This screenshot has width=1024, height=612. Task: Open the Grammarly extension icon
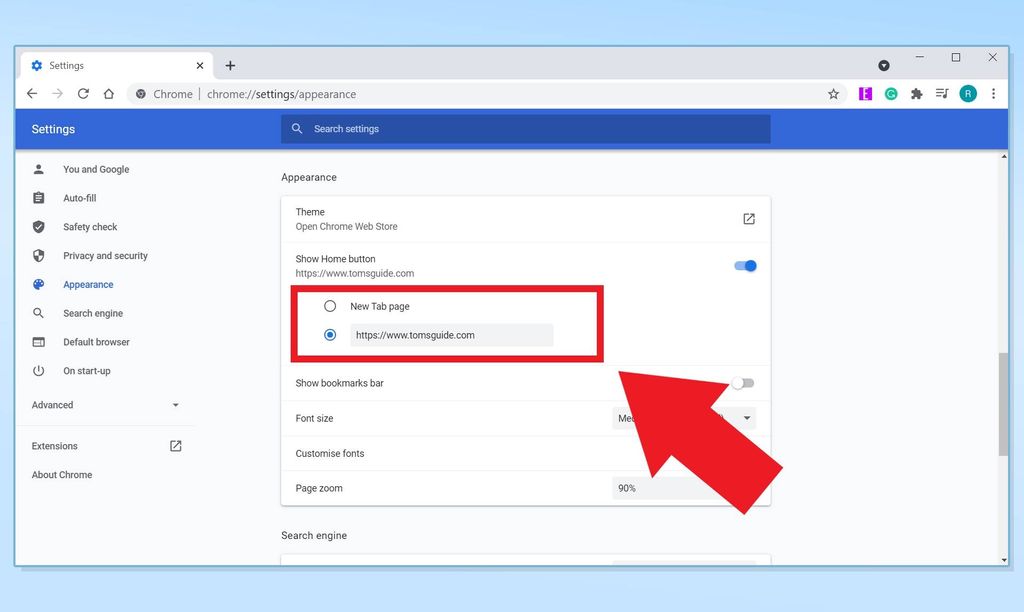coord(891,93)
